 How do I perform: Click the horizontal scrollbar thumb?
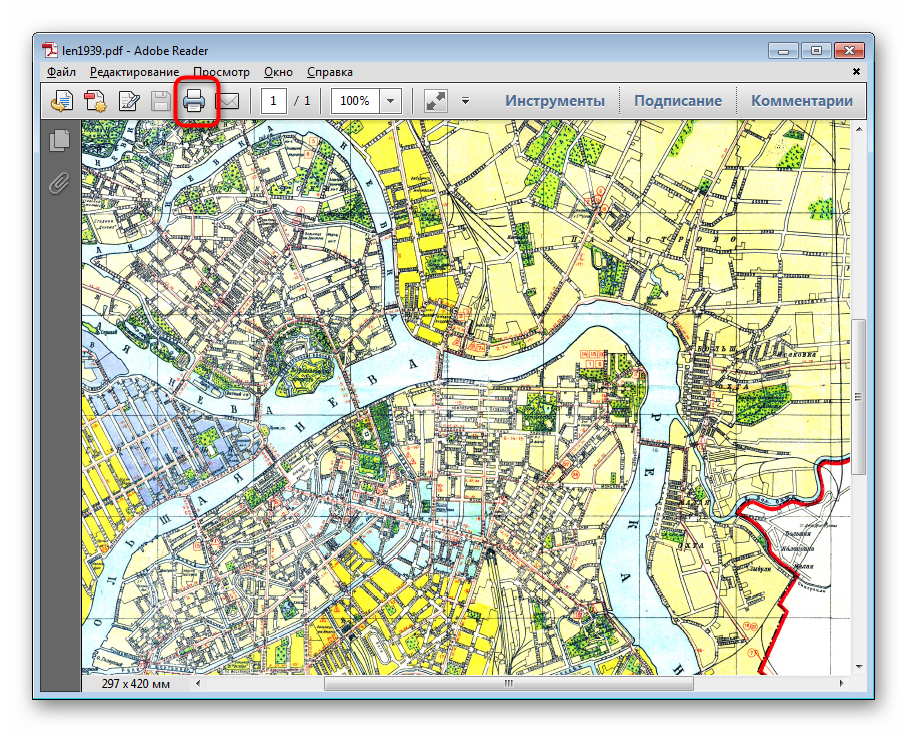(x=508, y=685)
